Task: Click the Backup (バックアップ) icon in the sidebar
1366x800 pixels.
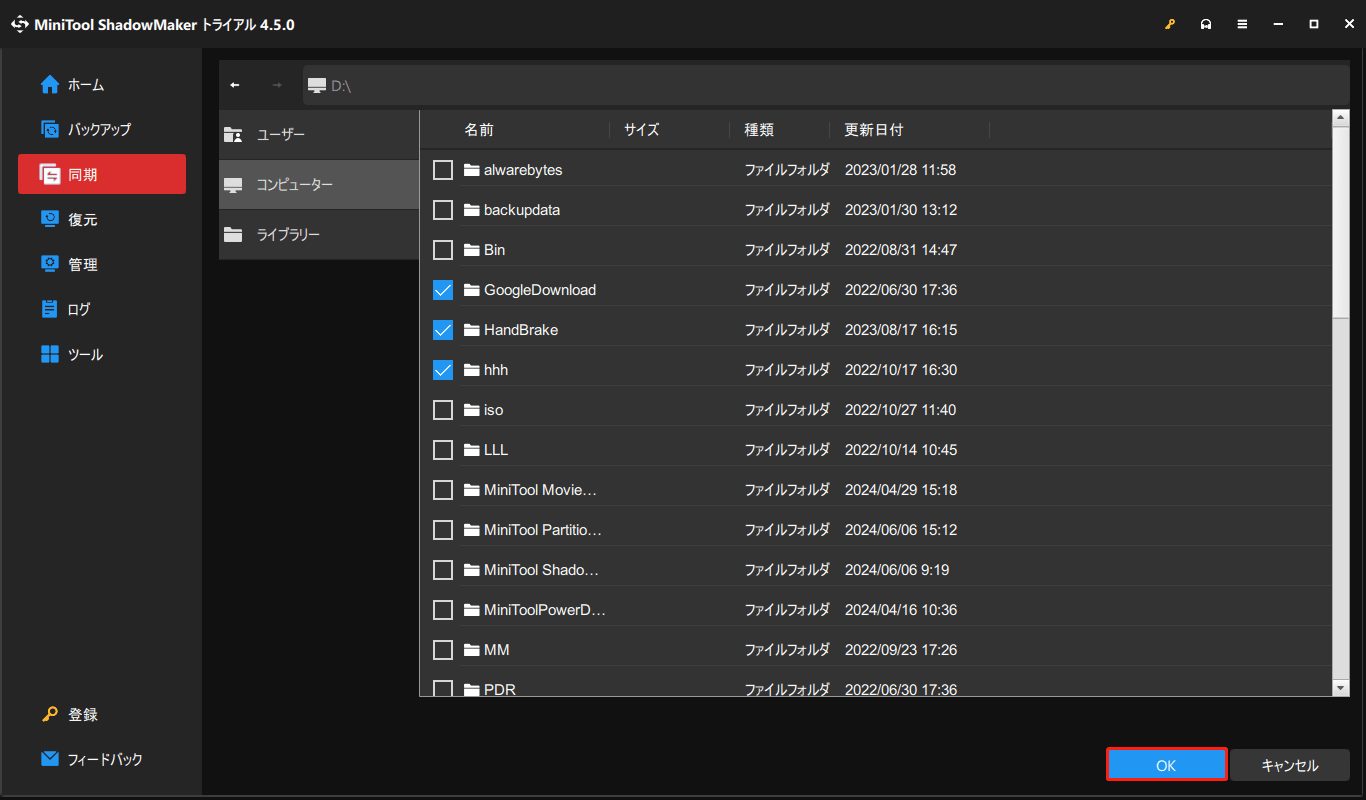Action: point(50,129)
